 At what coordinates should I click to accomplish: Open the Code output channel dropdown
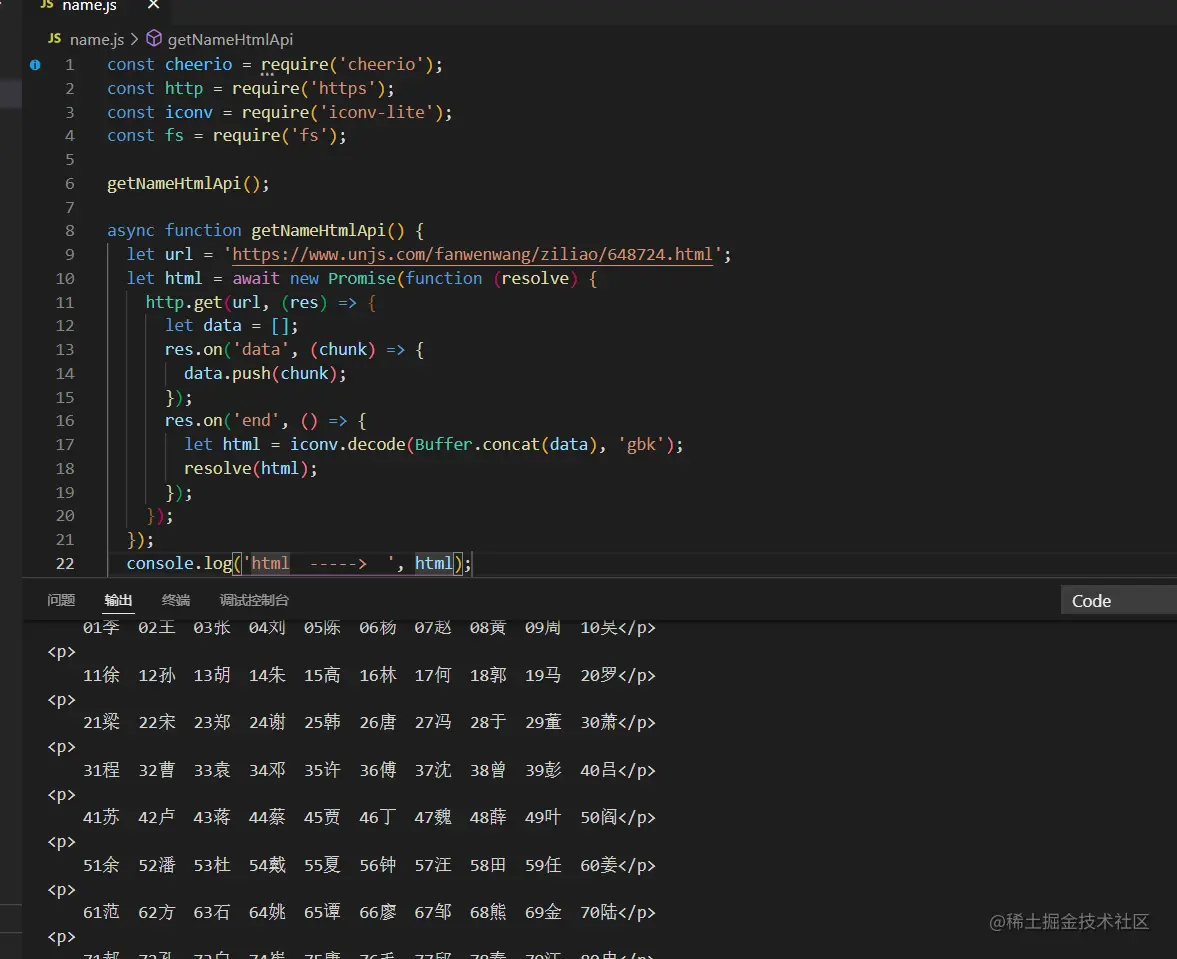pos(1118,600)
